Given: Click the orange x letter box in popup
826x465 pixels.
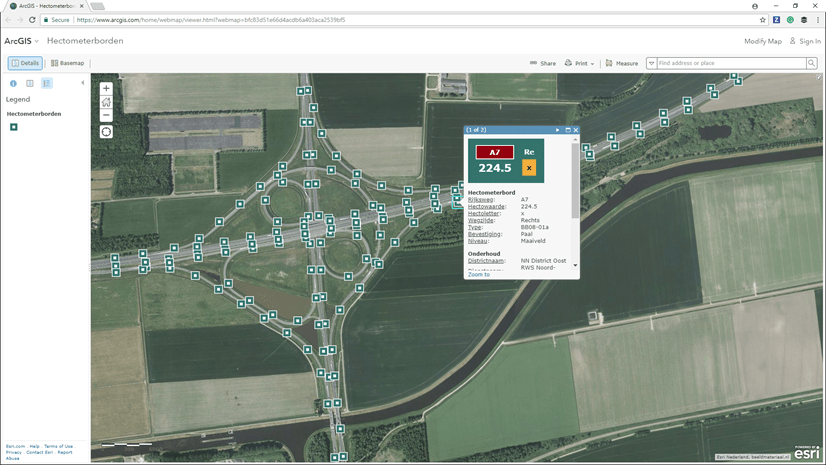Looking at the screenshot, I should (529, 168).
